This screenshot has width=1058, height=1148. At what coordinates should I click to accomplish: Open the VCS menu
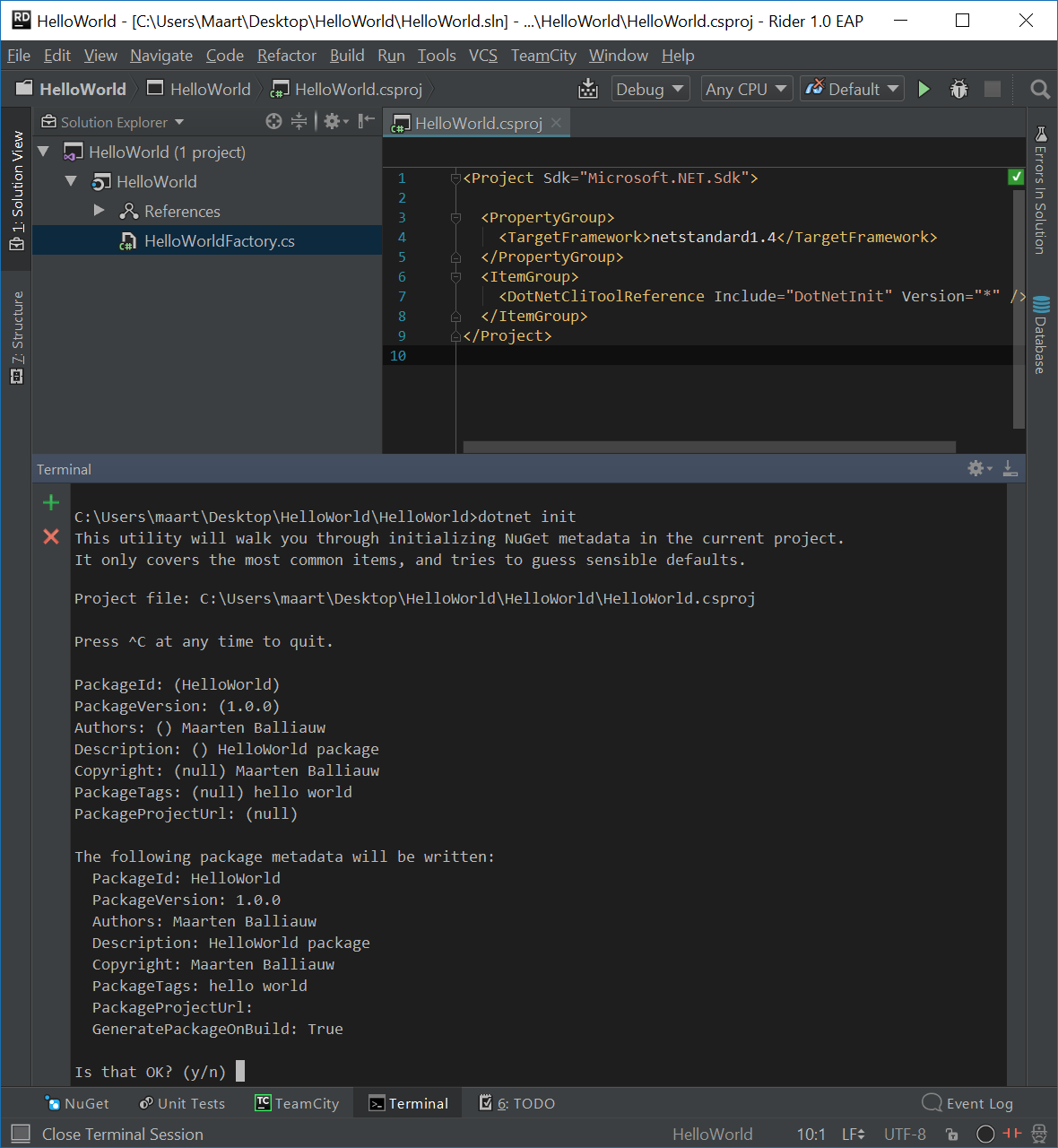coord(483,56)
